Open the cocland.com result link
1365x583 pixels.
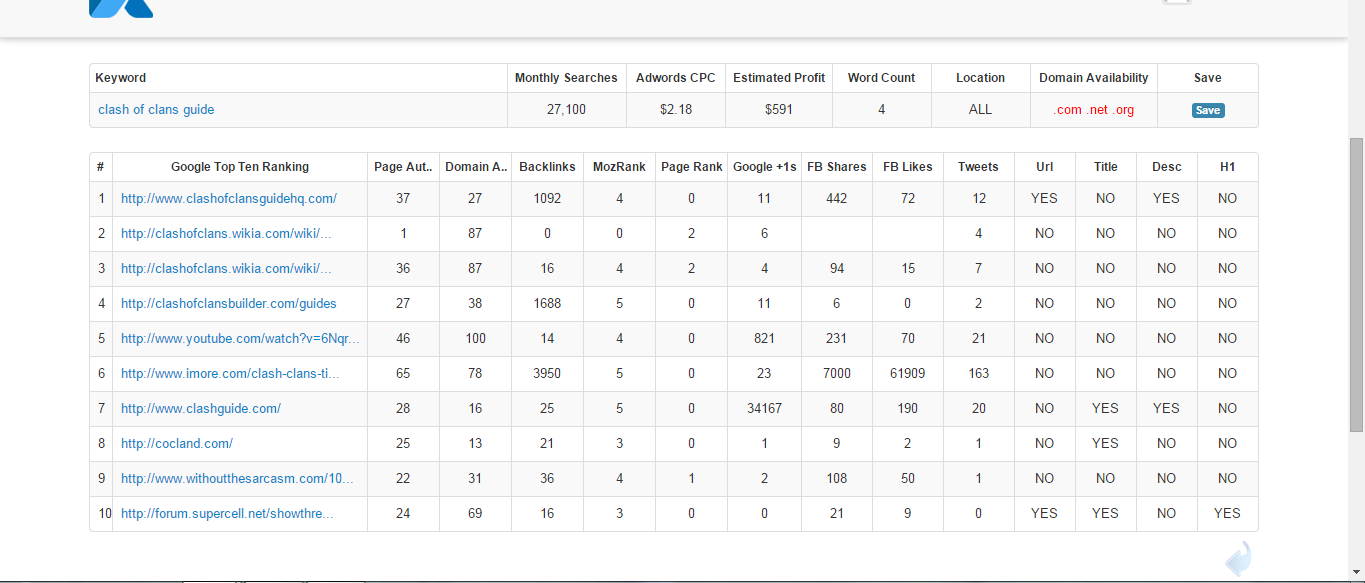tap(177, 443)
